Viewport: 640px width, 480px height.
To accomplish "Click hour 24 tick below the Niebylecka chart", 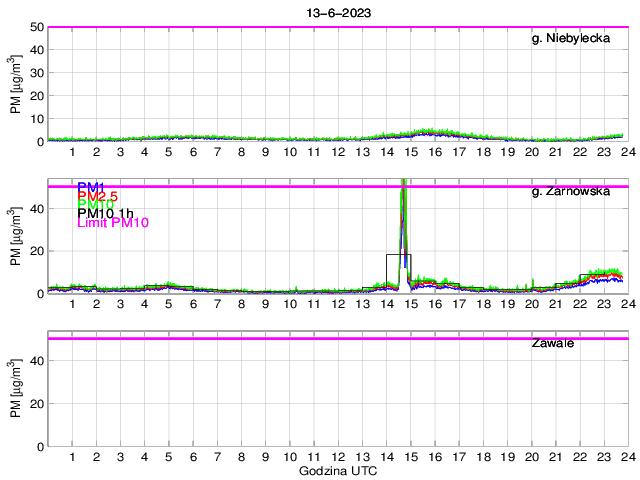I will coord(627,152).
